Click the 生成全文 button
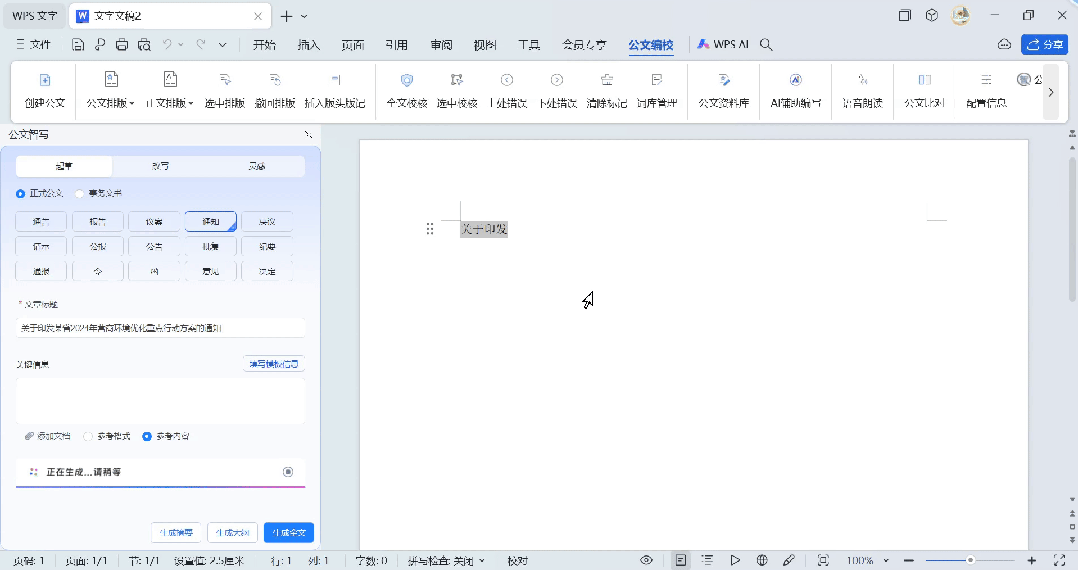 [289, 532]
